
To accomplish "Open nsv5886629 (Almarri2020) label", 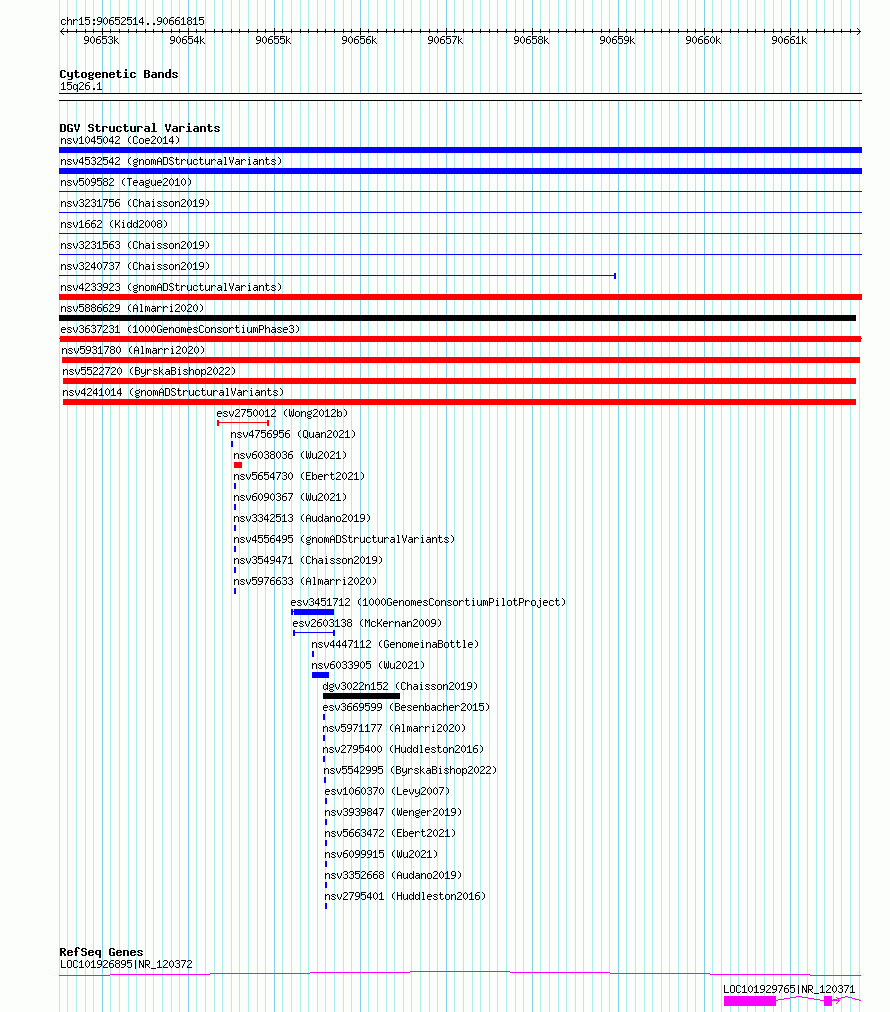I will [132, 309].
